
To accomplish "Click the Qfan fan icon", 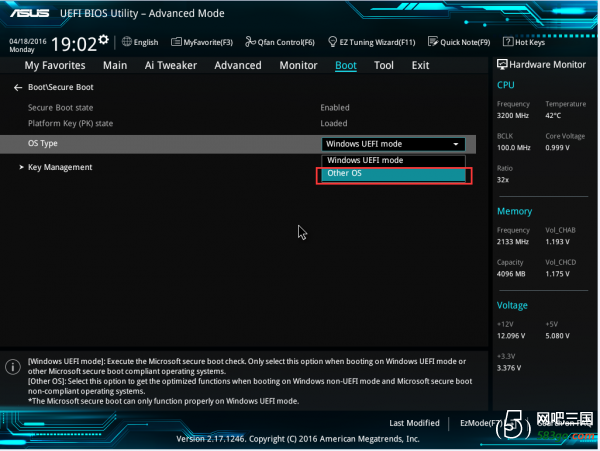I will pyautogui.click(x=250, y=41).
